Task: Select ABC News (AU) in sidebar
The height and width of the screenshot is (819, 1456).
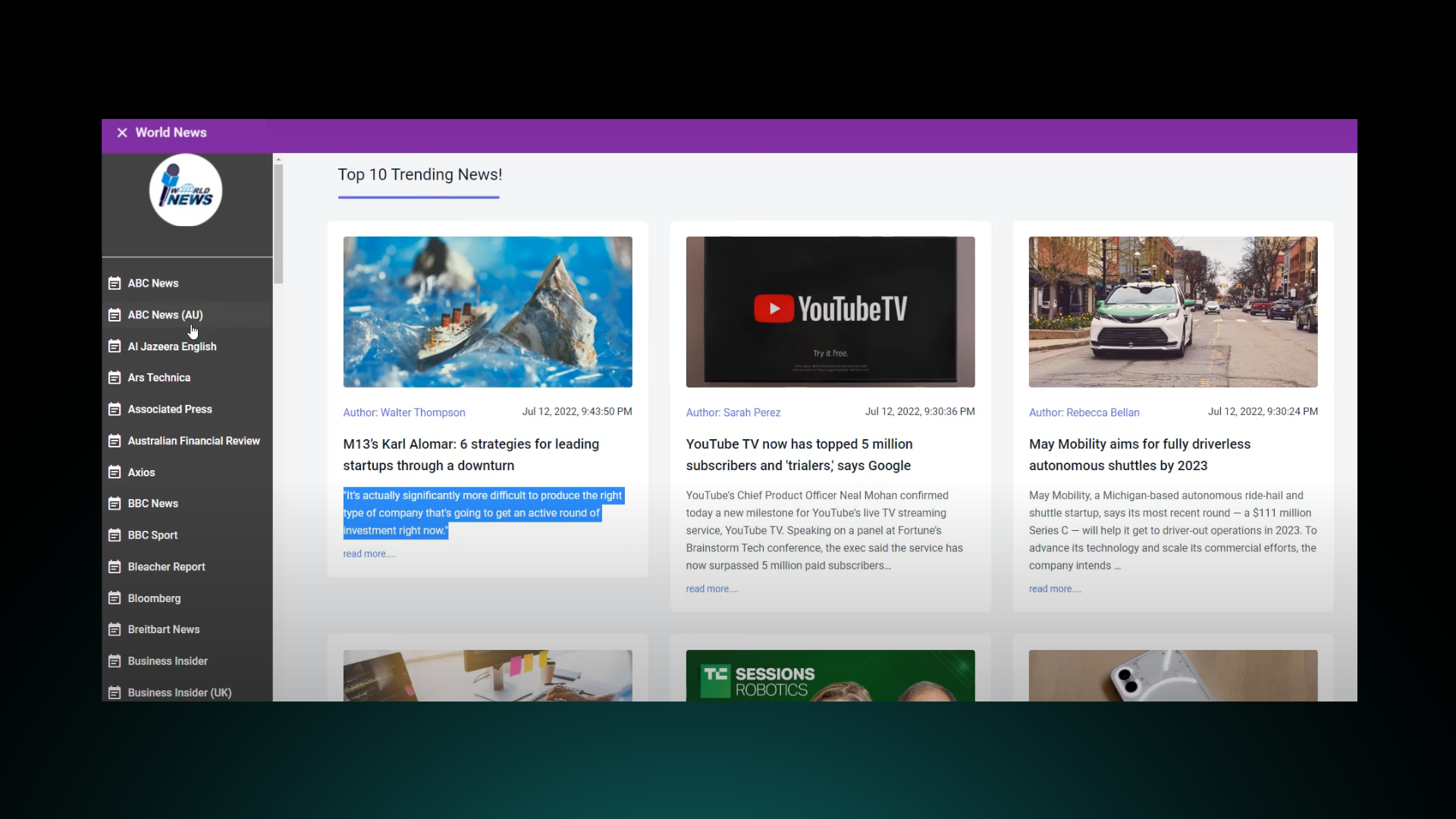Action: (165, 315)
